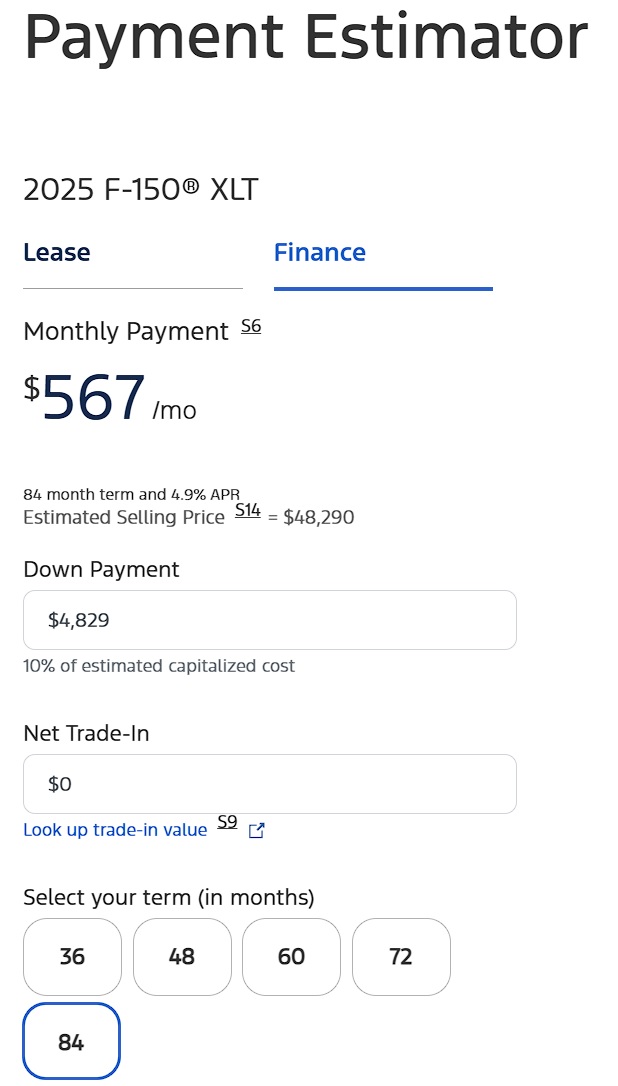618x1086 pixels.
Task: Click into the Net Trade-In field
Action: tap(270, 784)
